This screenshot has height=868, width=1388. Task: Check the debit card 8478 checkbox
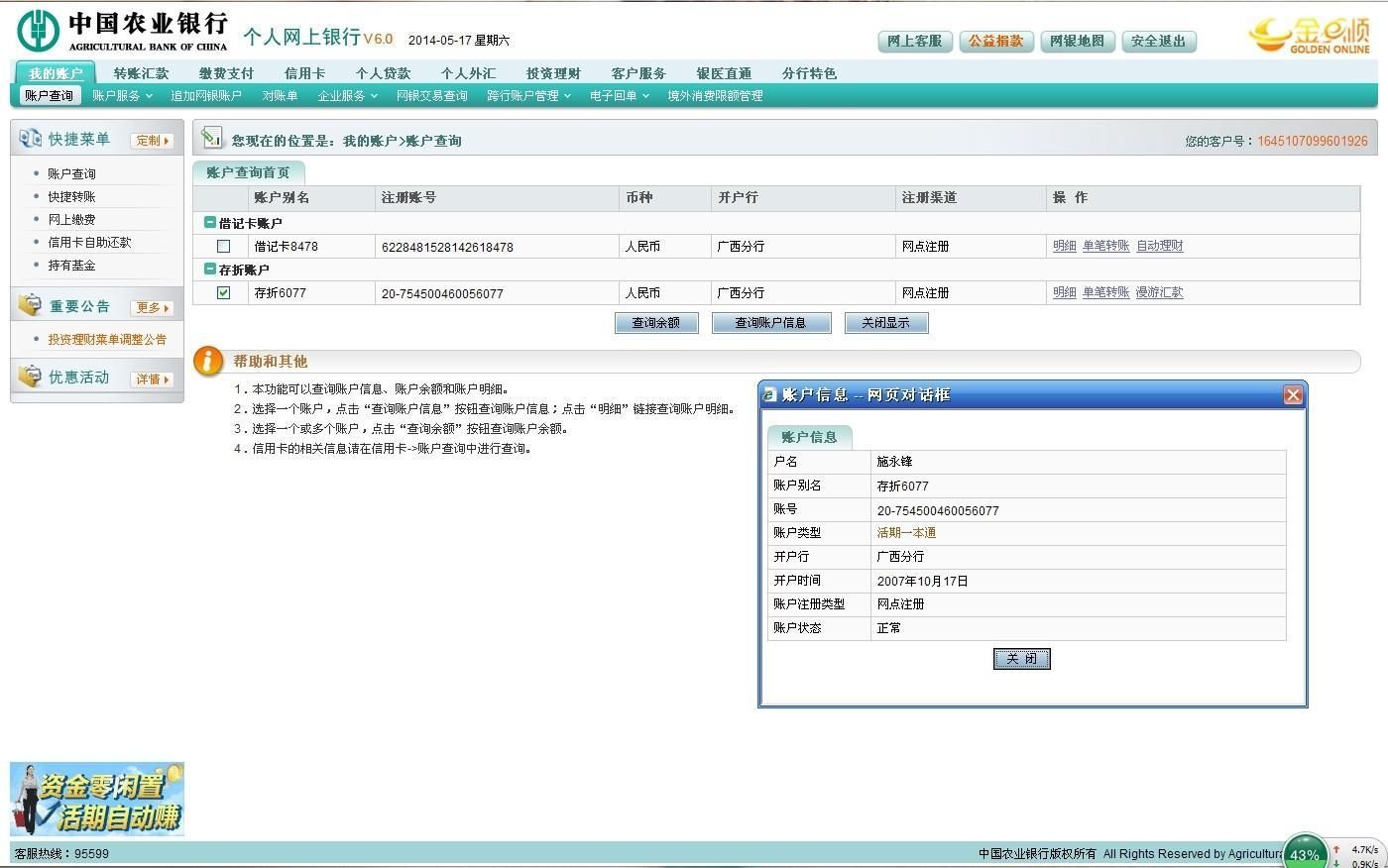(223, 247)
